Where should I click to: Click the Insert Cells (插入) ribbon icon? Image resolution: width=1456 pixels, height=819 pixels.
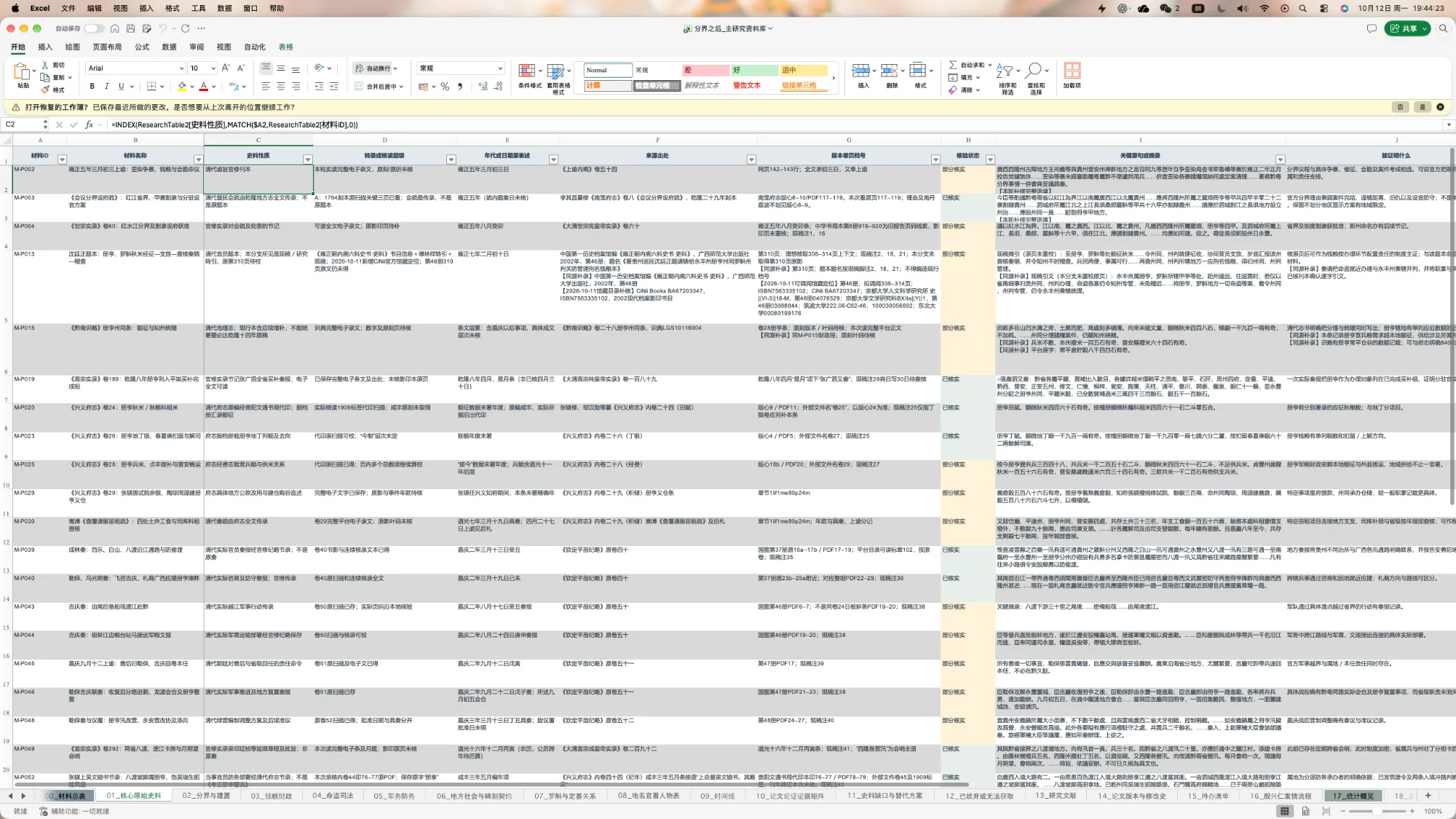[x=860, y=71]
